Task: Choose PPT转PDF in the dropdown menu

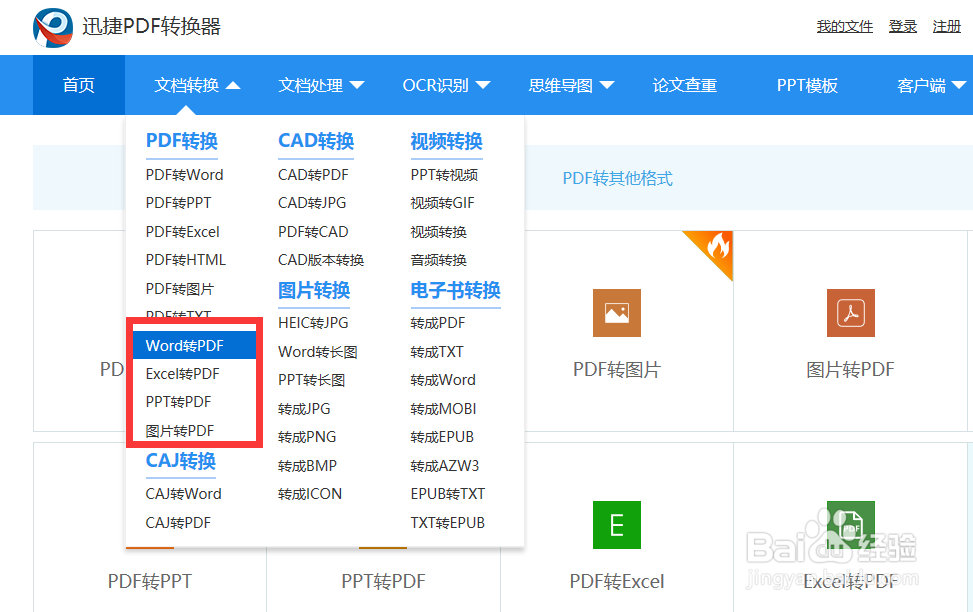Action: point(178,402)
